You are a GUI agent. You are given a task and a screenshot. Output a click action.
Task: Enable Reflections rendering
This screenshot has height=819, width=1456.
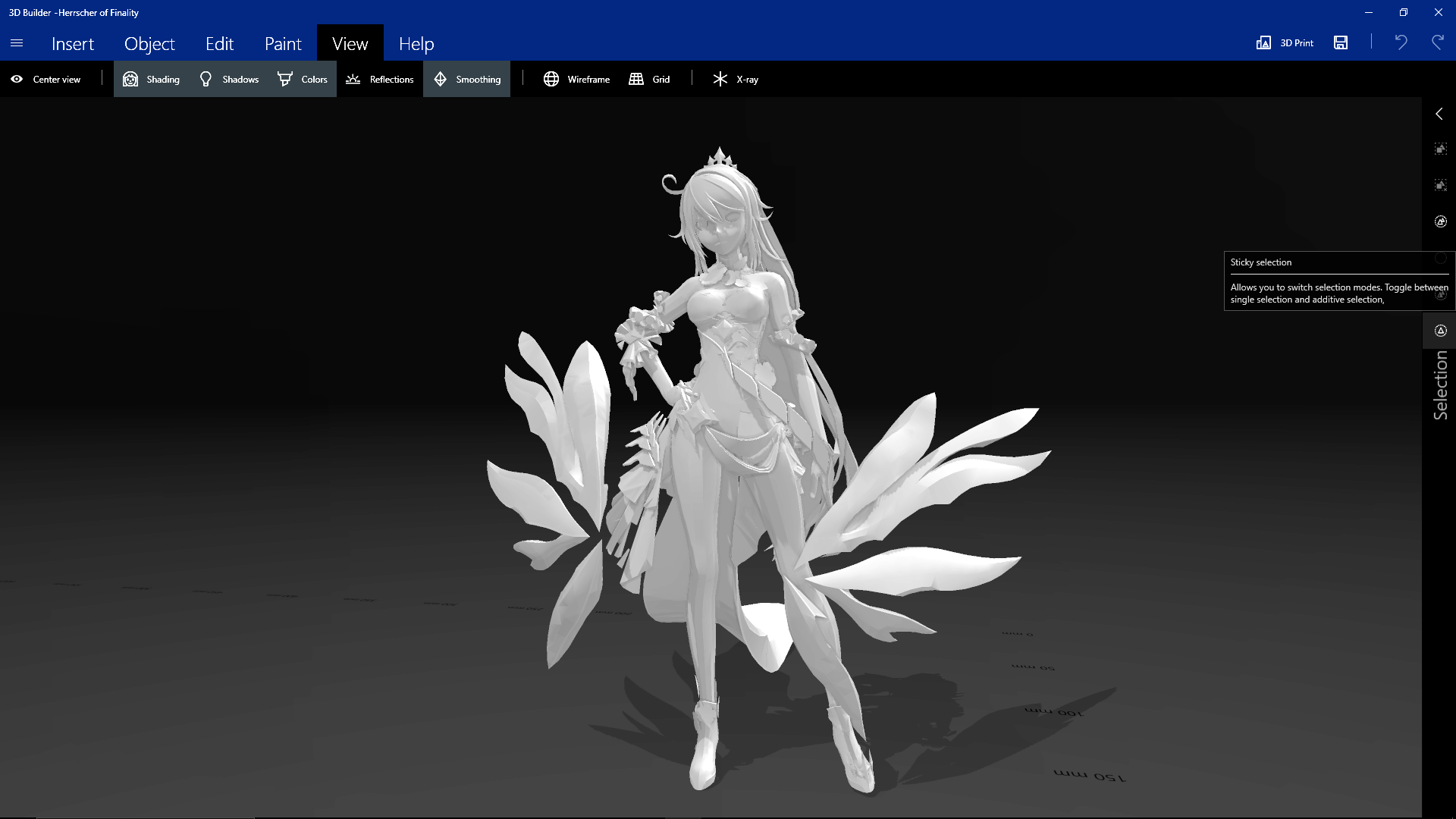(353, 79)
